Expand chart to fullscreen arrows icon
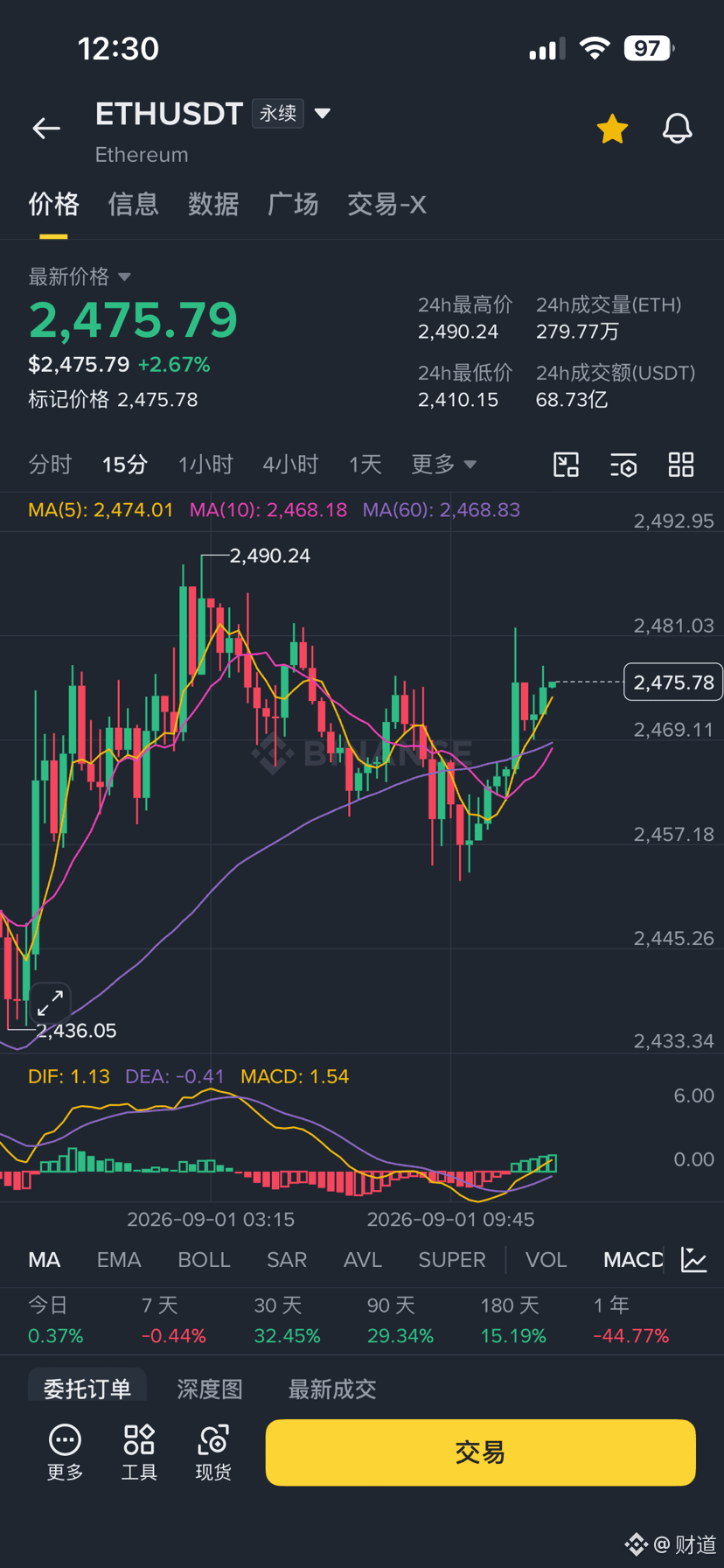 click(50, 1003)
